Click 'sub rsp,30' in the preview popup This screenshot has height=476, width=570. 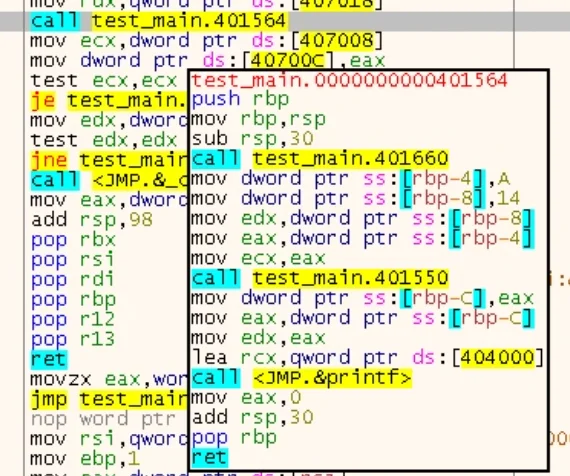tap(252, 139)
